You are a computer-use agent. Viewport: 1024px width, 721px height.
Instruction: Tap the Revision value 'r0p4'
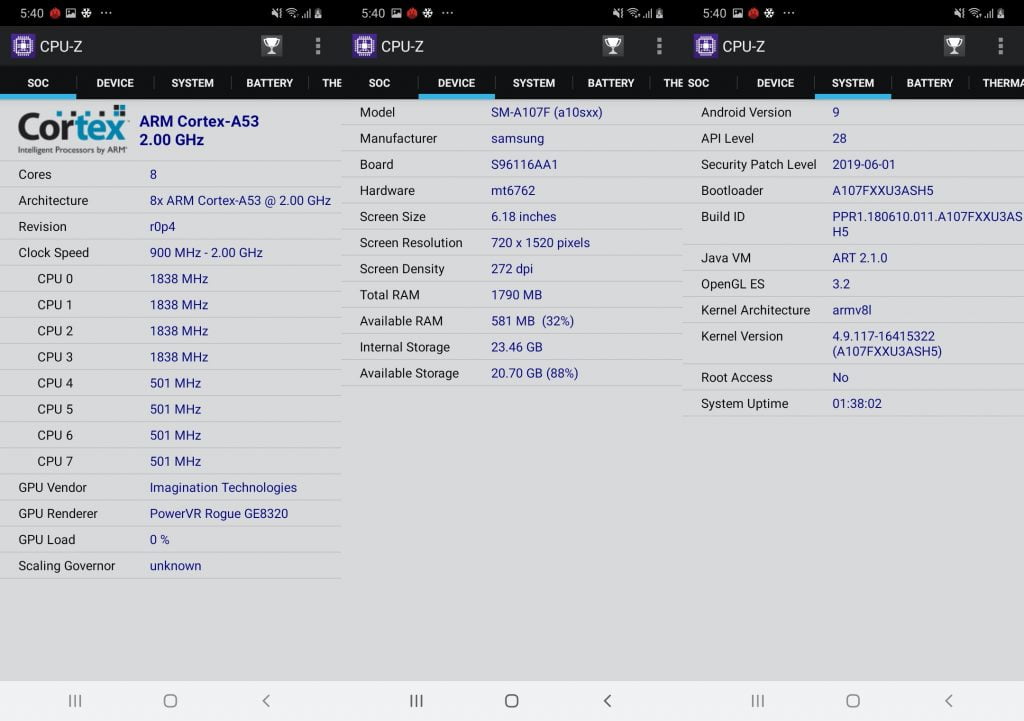163,227
